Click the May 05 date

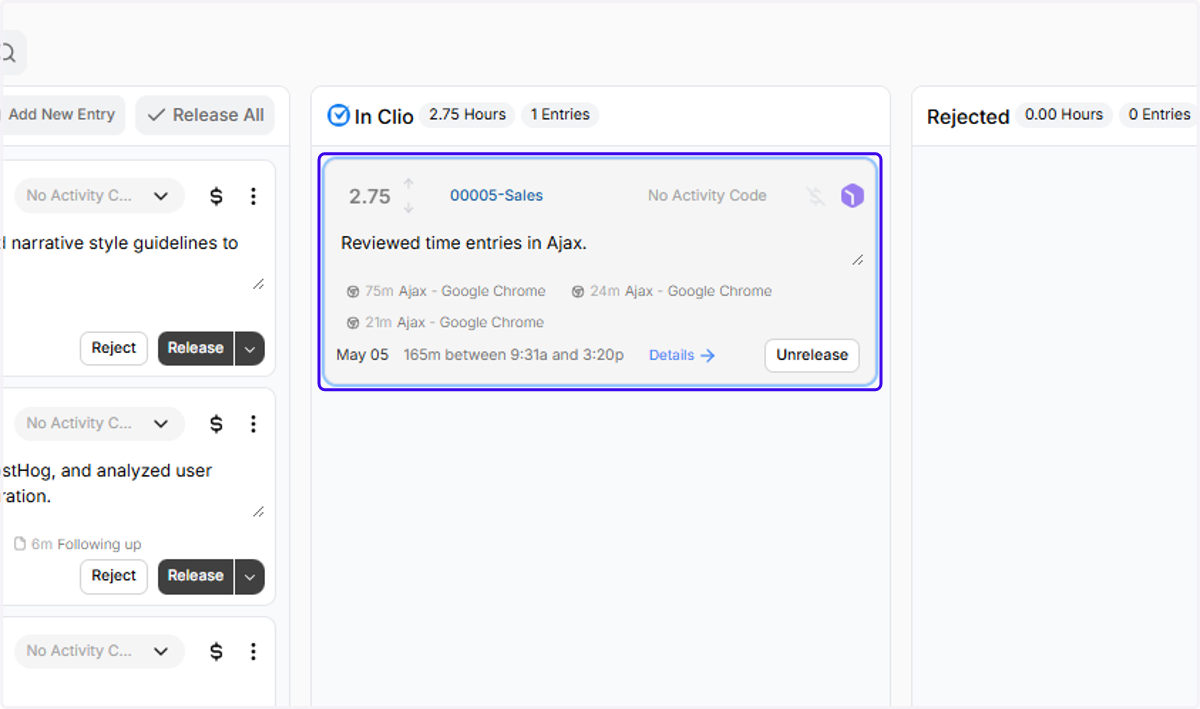(362, 355)
